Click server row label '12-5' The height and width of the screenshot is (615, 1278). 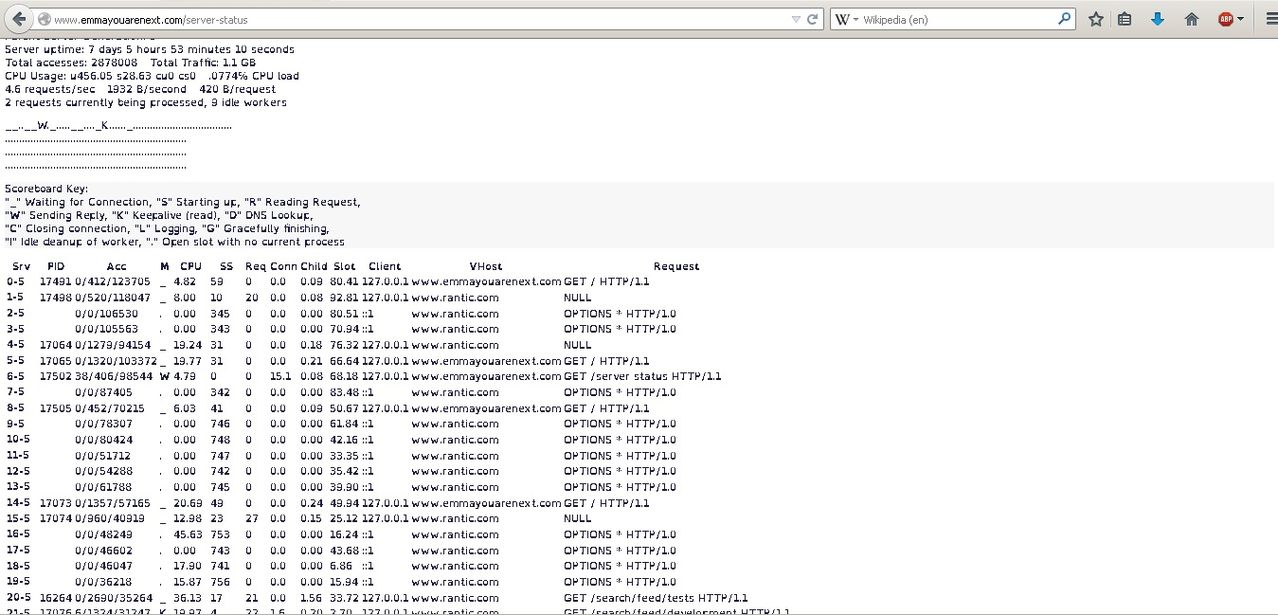click(19, 471)
